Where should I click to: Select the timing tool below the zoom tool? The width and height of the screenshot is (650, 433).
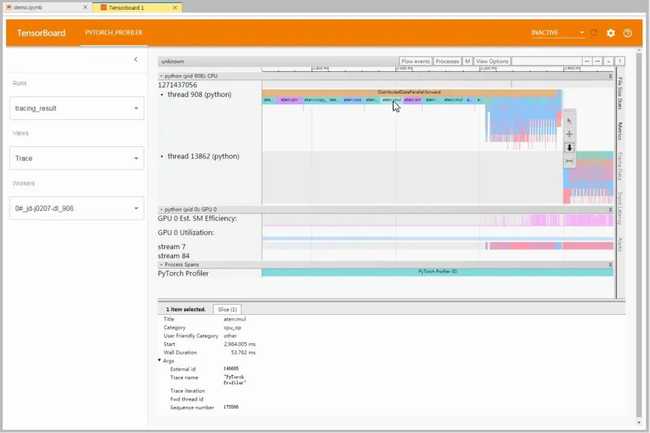pos(569,160)
